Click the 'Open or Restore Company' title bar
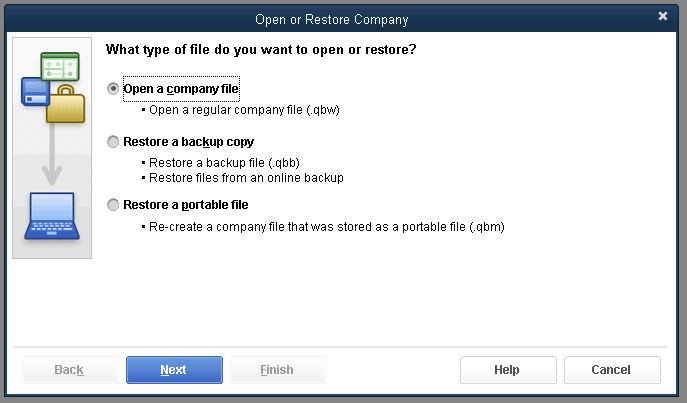Image resolution: width=687 pixels, height=403 pixels. pos(332,19)
